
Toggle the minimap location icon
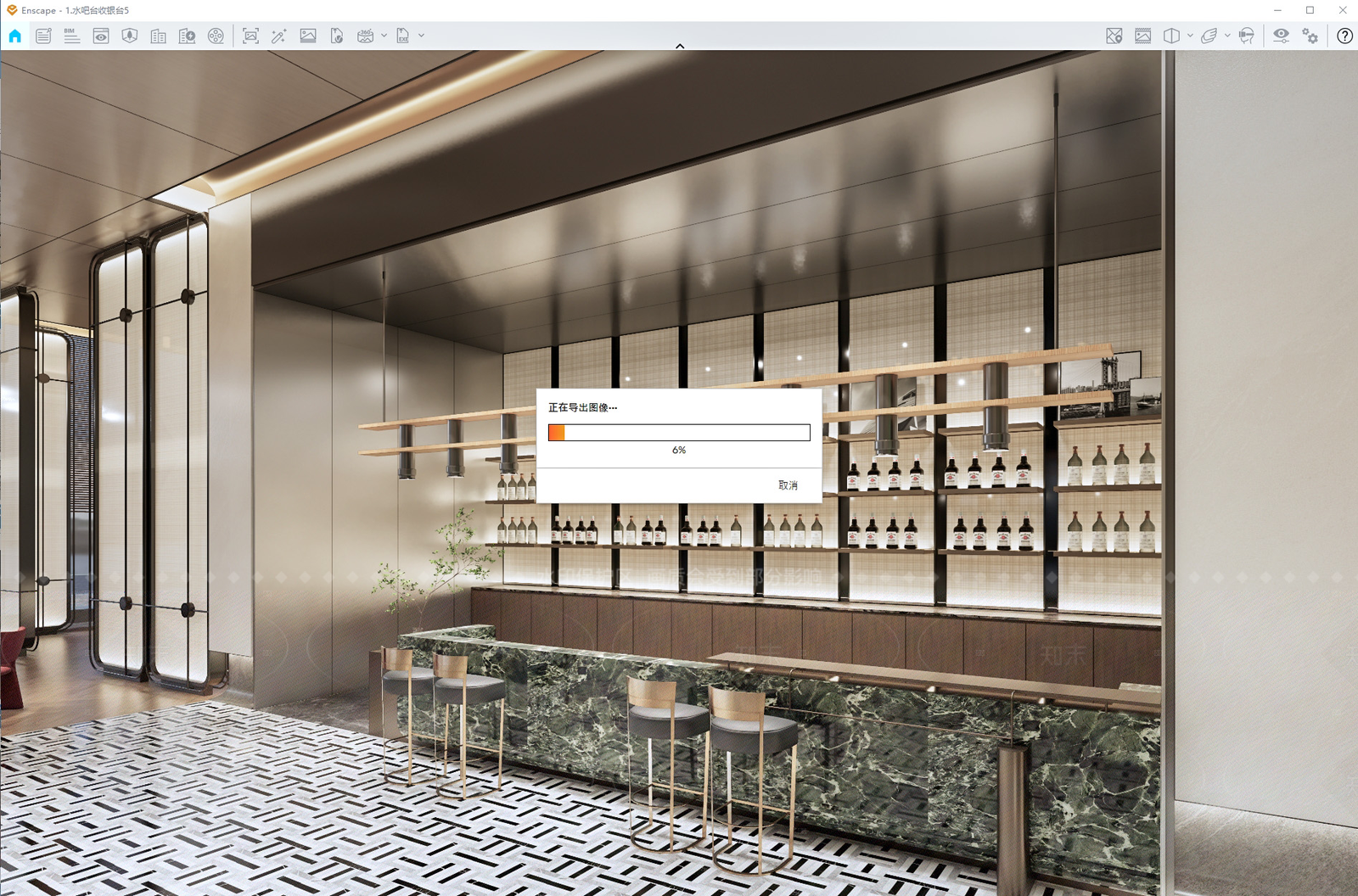point(1114,36)
